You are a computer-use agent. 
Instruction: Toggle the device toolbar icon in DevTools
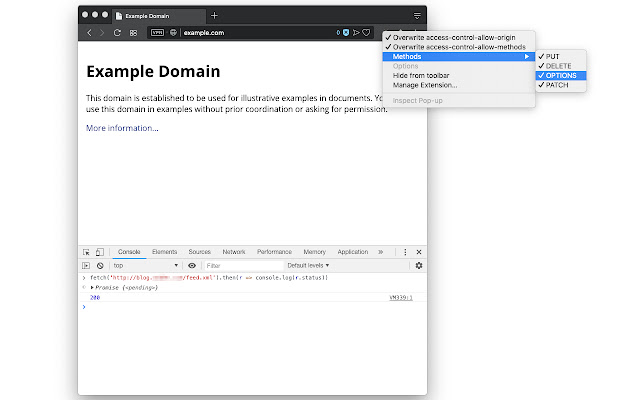click(x=100, y=252)
